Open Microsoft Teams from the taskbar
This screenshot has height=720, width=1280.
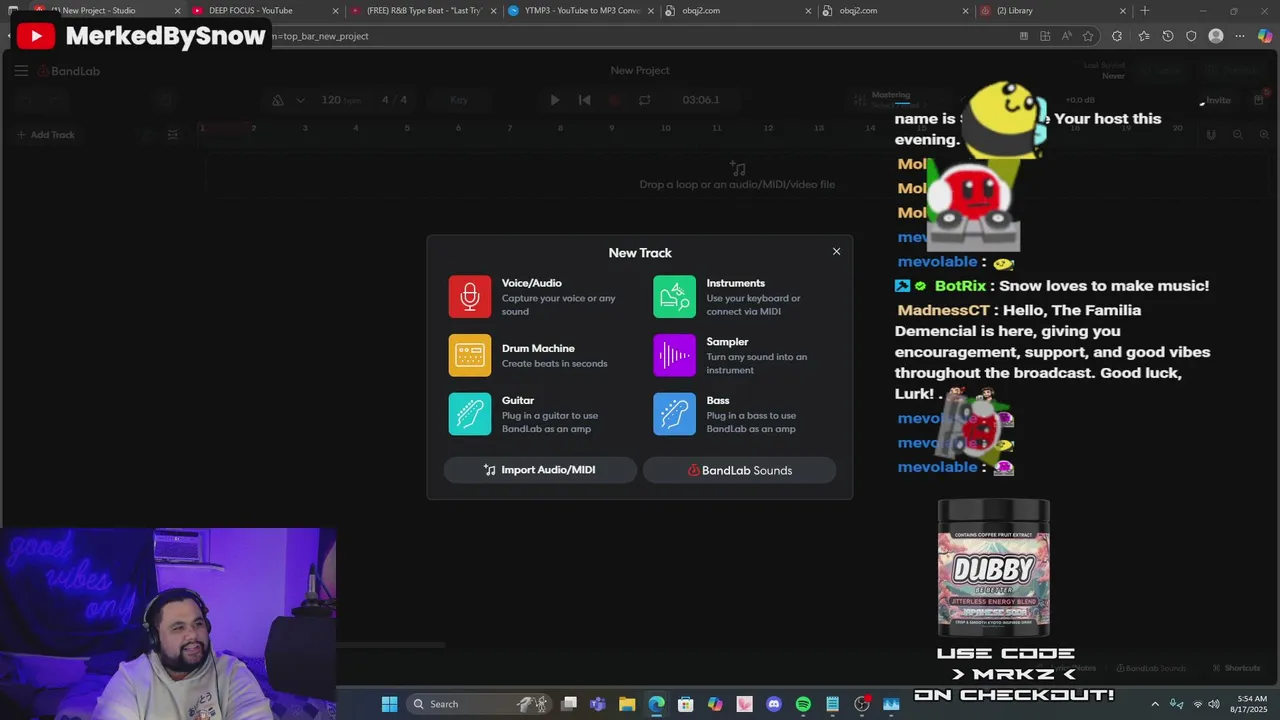598,704
